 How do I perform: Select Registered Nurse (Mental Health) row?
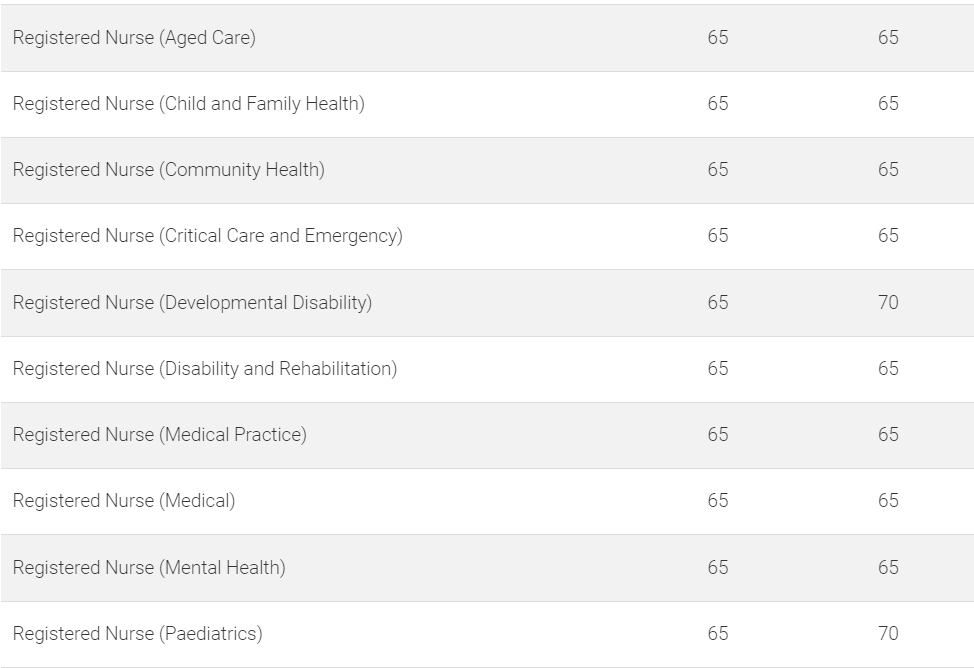pyautogui.click(x=487, y=567)
